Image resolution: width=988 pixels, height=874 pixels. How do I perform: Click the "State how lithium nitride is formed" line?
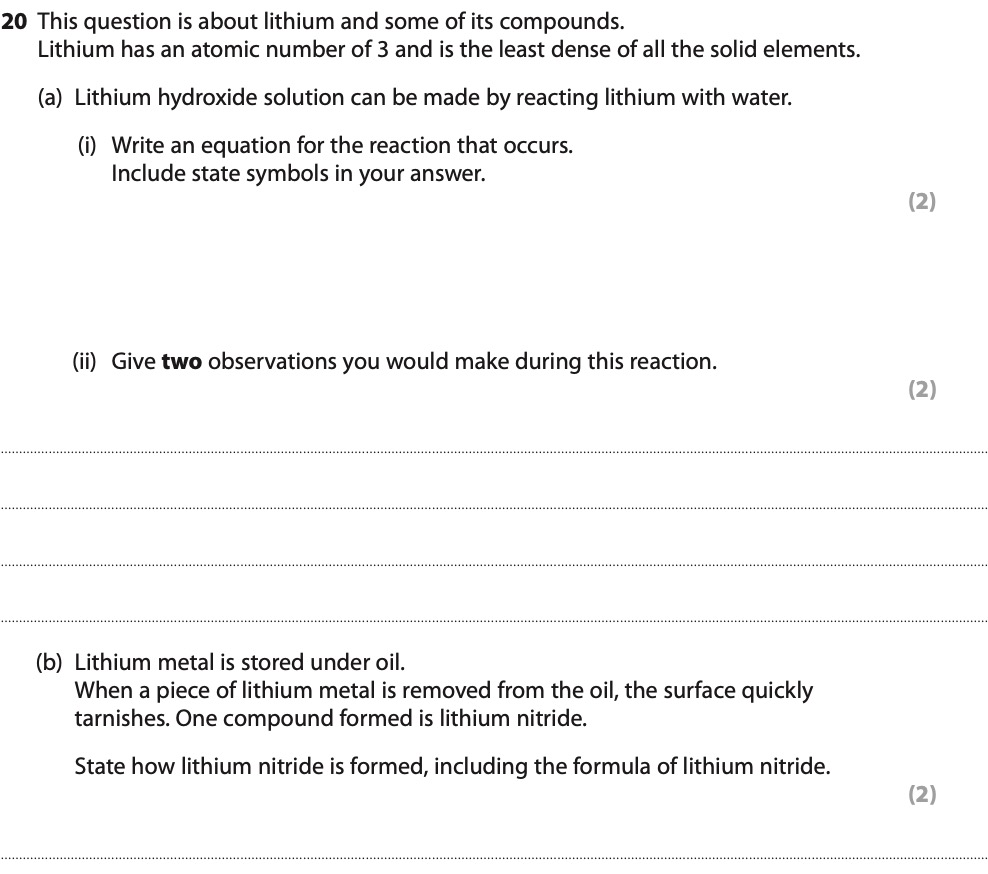click(452, 767)
